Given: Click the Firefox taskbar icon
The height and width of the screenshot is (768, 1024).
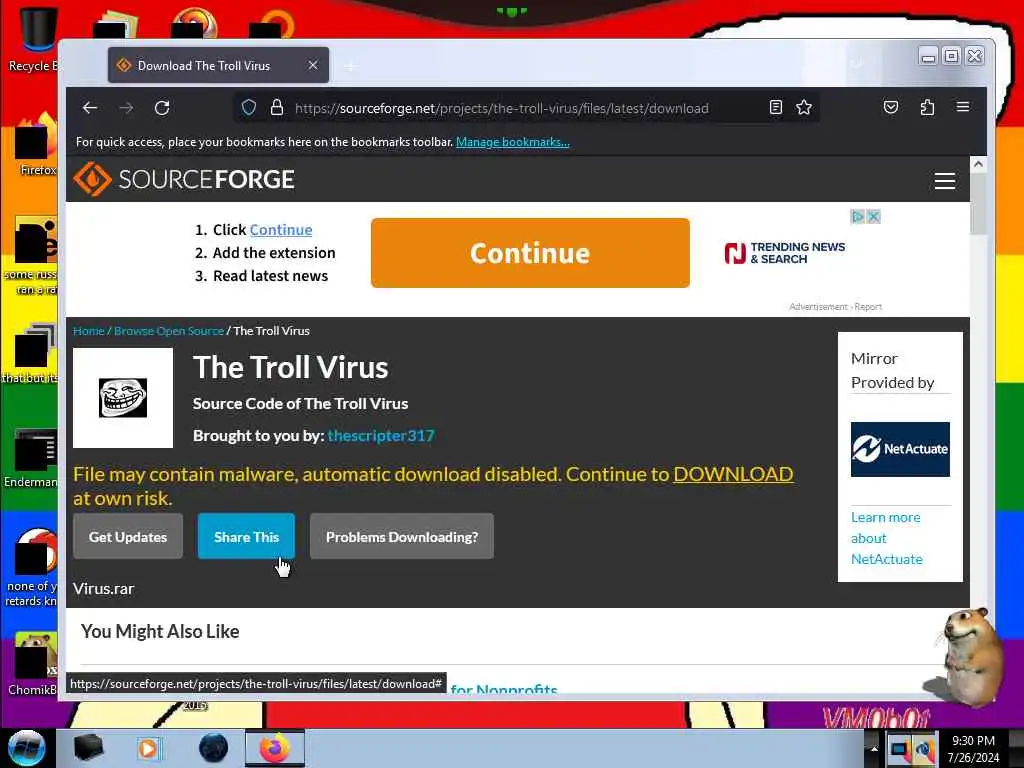Looking at the screenshot, I should (275, 748).
